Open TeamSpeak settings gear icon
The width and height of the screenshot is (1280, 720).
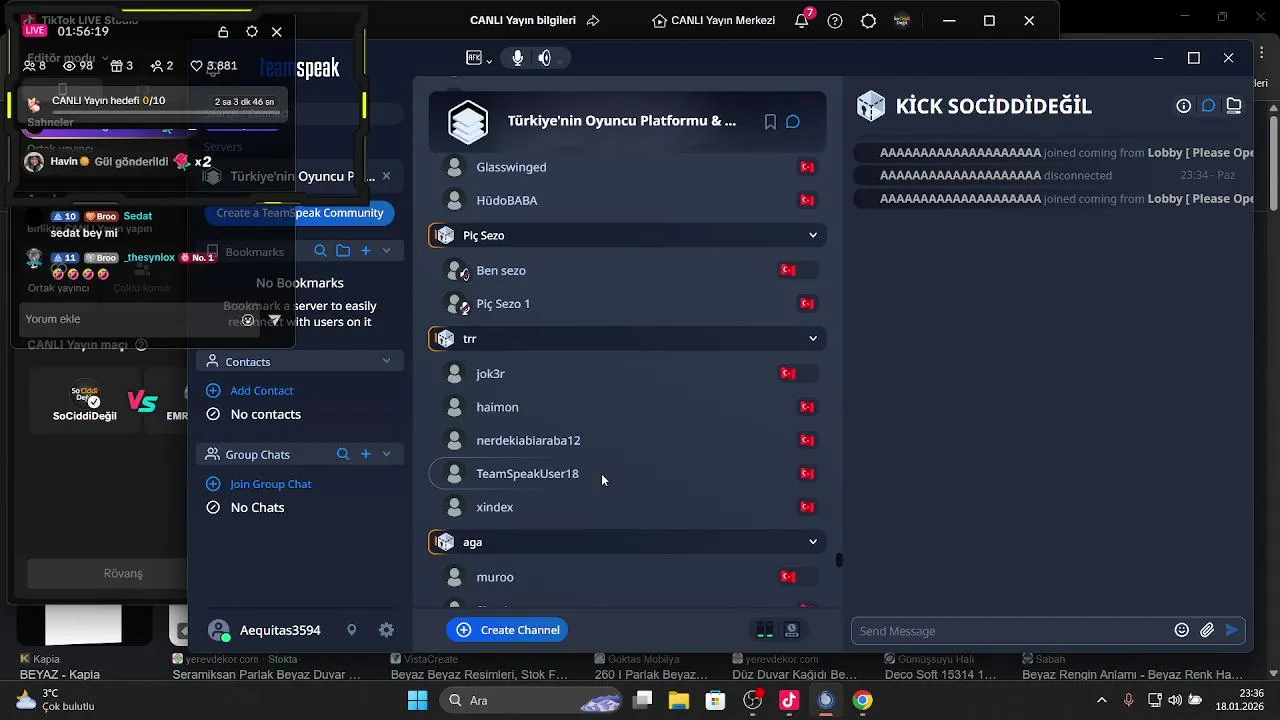tap(386, 630)
